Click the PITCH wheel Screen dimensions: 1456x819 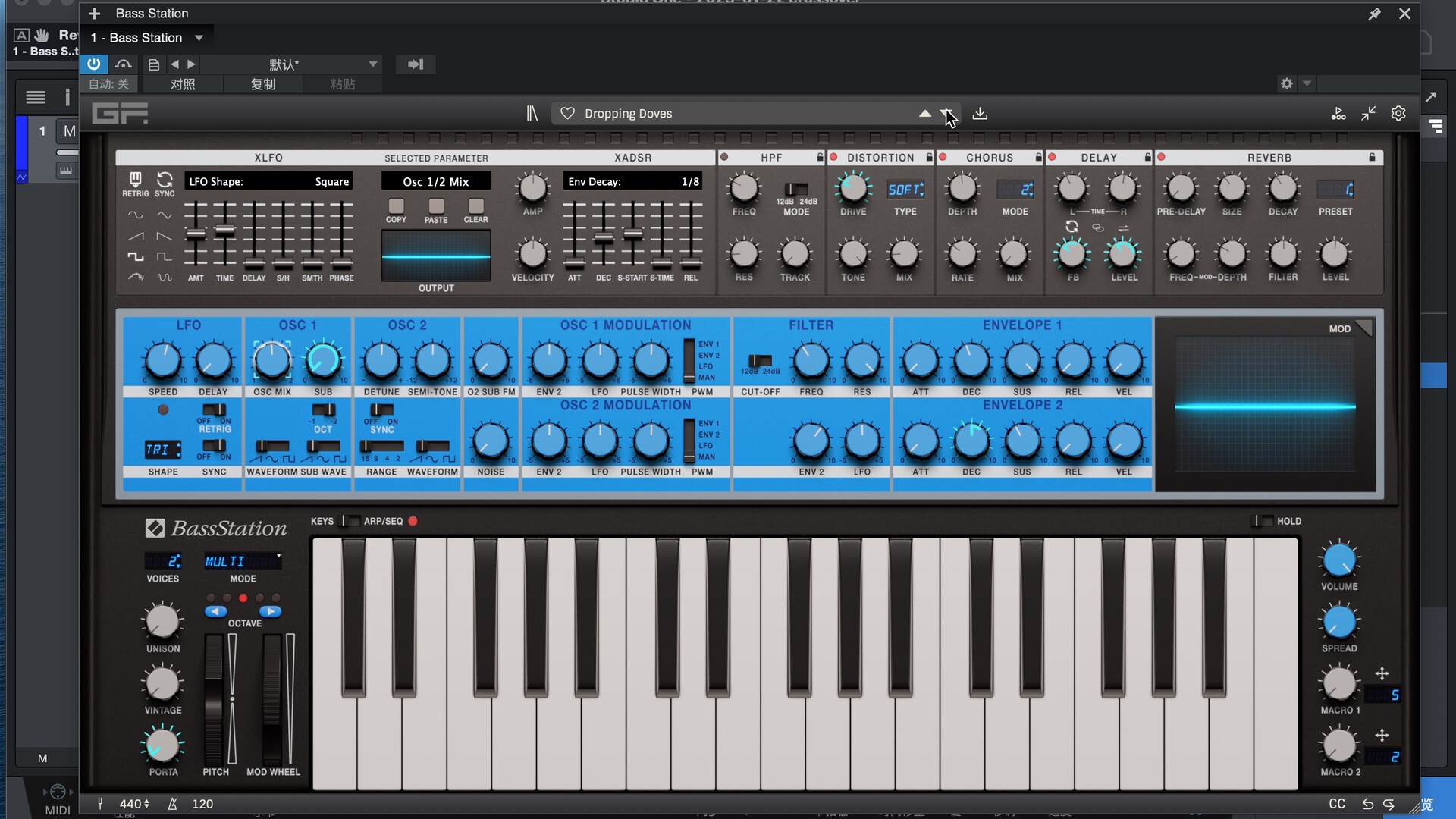215,698
